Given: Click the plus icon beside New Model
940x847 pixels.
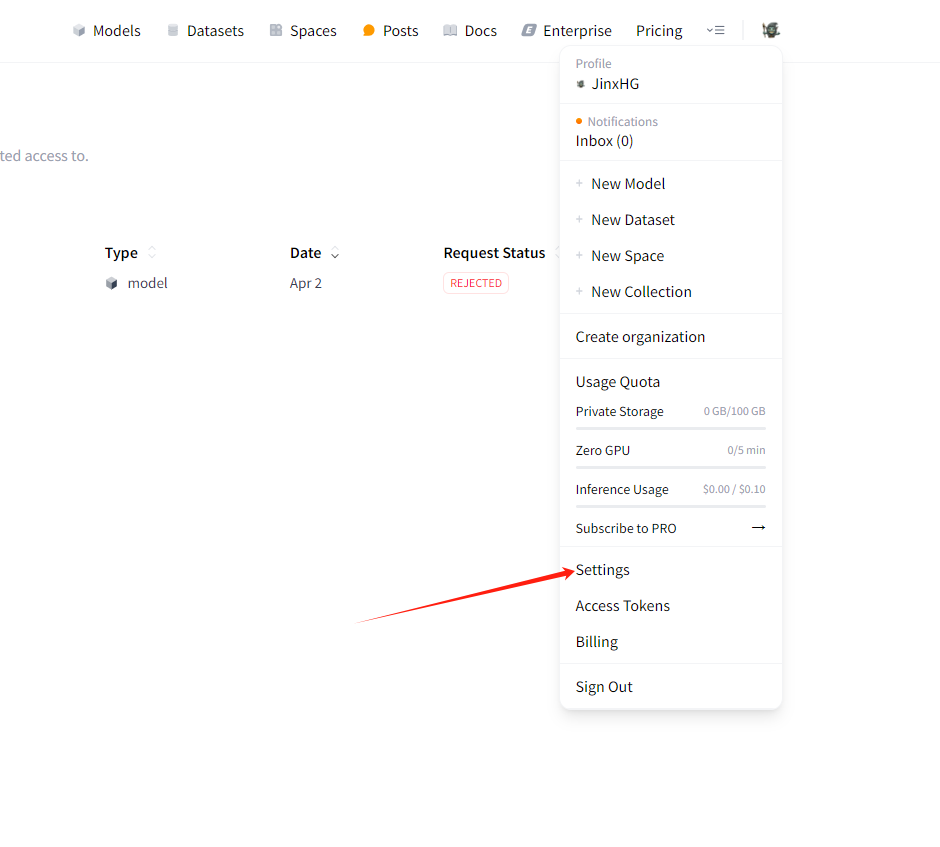Looking at the screenshot, I should (579, 183).
